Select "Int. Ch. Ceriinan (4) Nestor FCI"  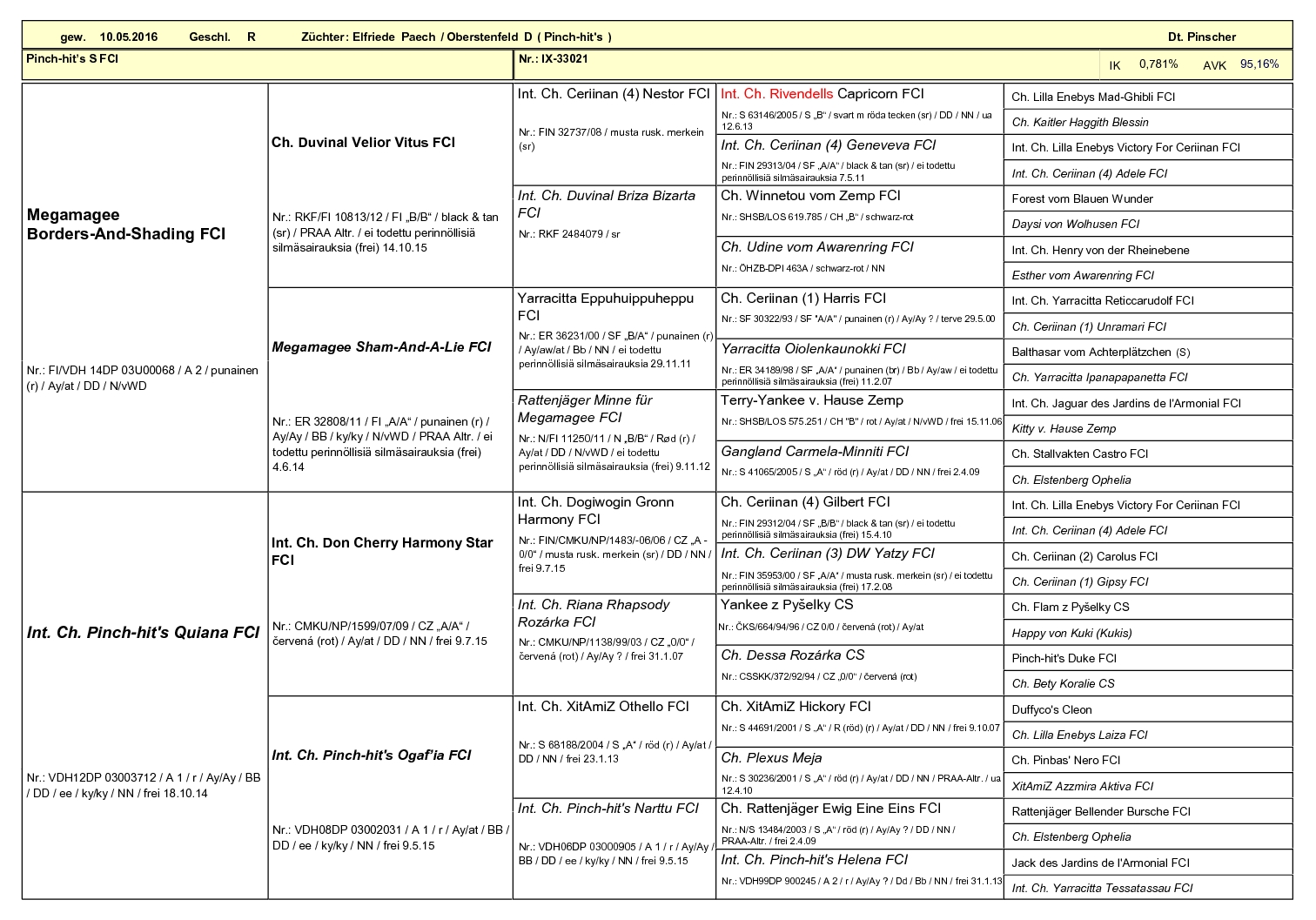(x=614, y=94)
